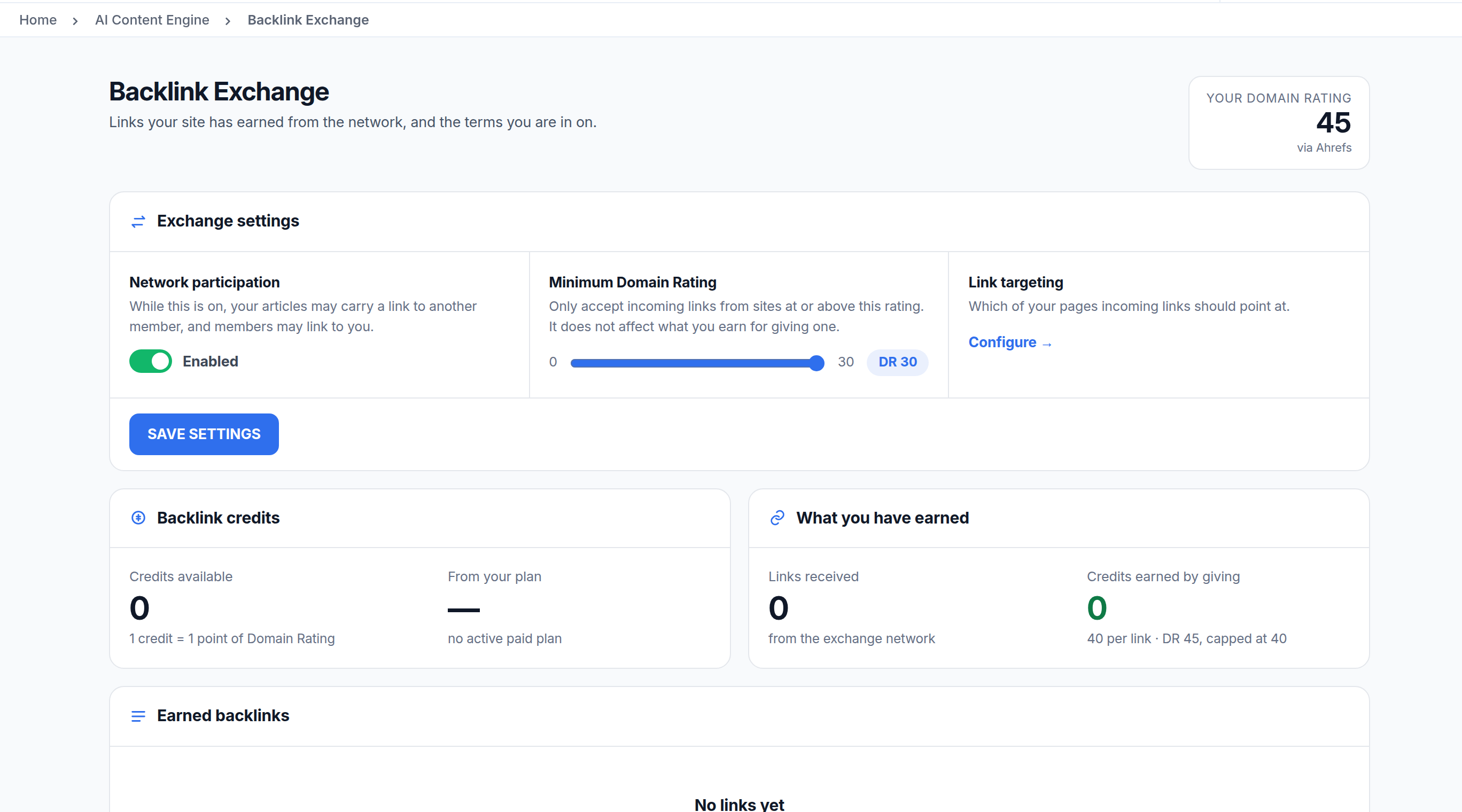Screen dimensions: 1462x812
Task: Go to the Home breadcrumb
Action: pyautogui.click(x=38, y=20)
